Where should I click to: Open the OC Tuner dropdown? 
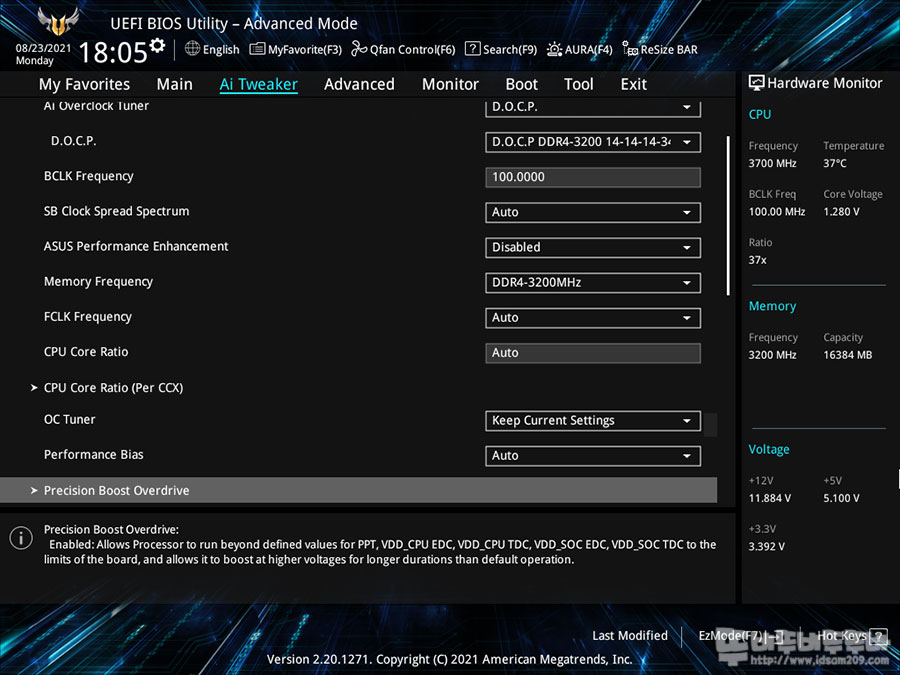pyautogui.click(x=593, y=421)
